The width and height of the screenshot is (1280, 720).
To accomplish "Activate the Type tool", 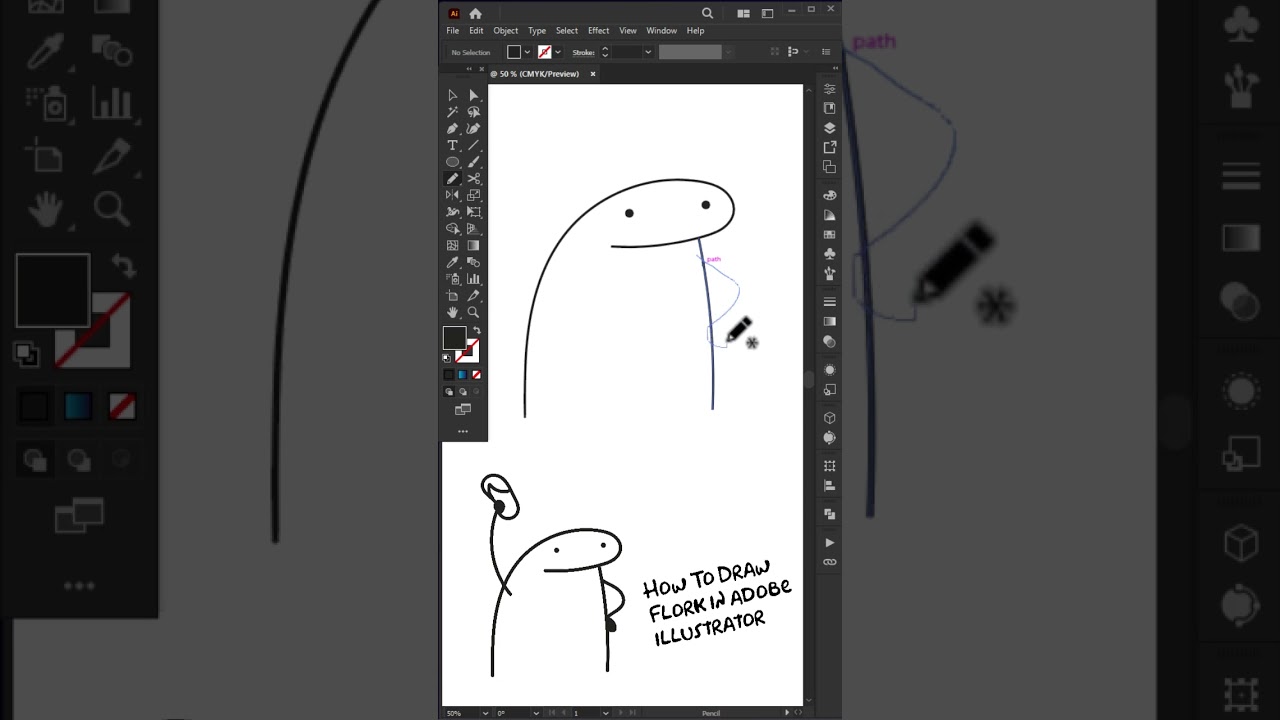I will pyautogui.click(x=453, y=145).
